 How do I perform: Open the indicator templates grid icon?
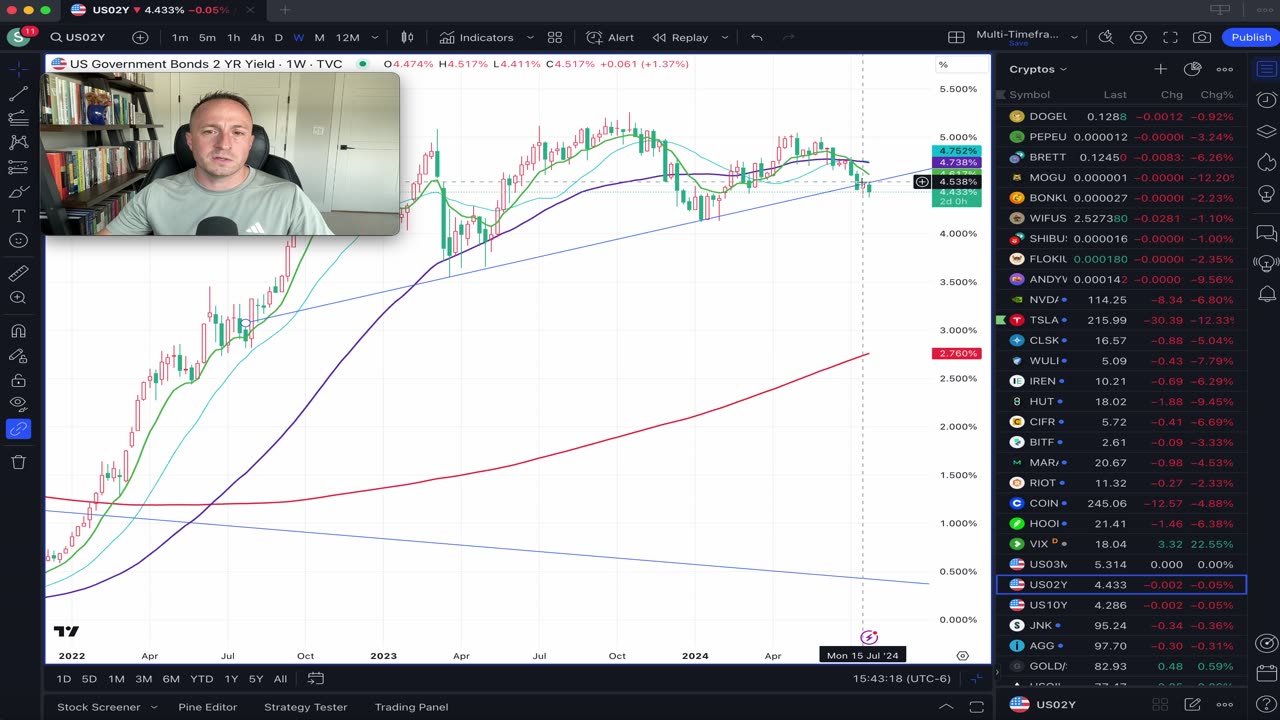(x=554, y=38)
